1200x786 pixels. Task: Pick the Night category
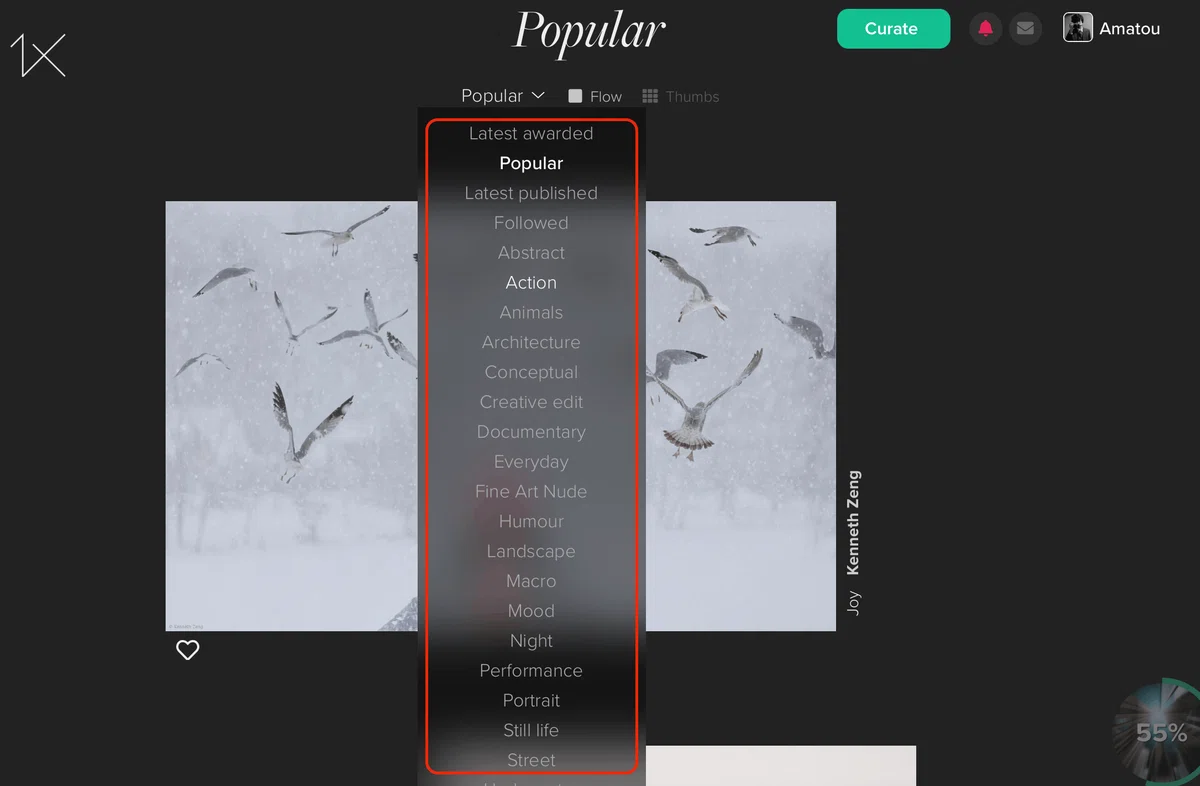[x=531, y=641]
